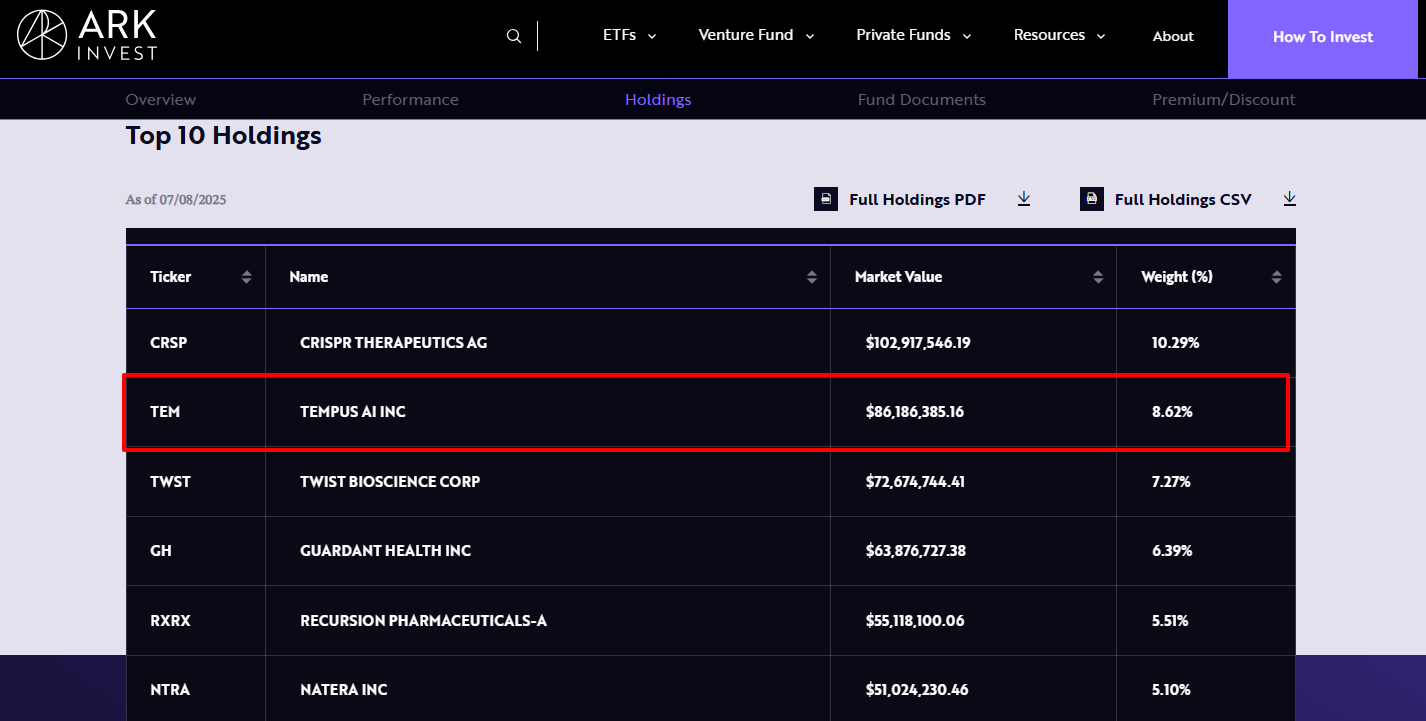
Task: Click market value $63,876,727.38
Action: tap(916, 551)
